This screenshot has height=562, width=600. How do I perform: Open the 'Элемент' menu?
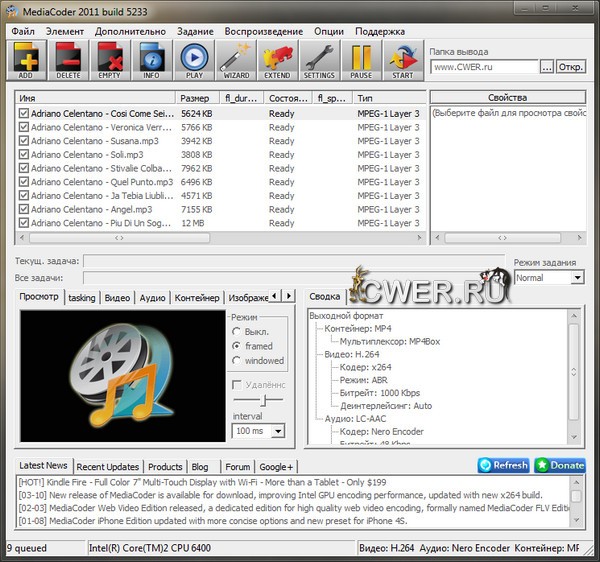(x=65, y=31)
